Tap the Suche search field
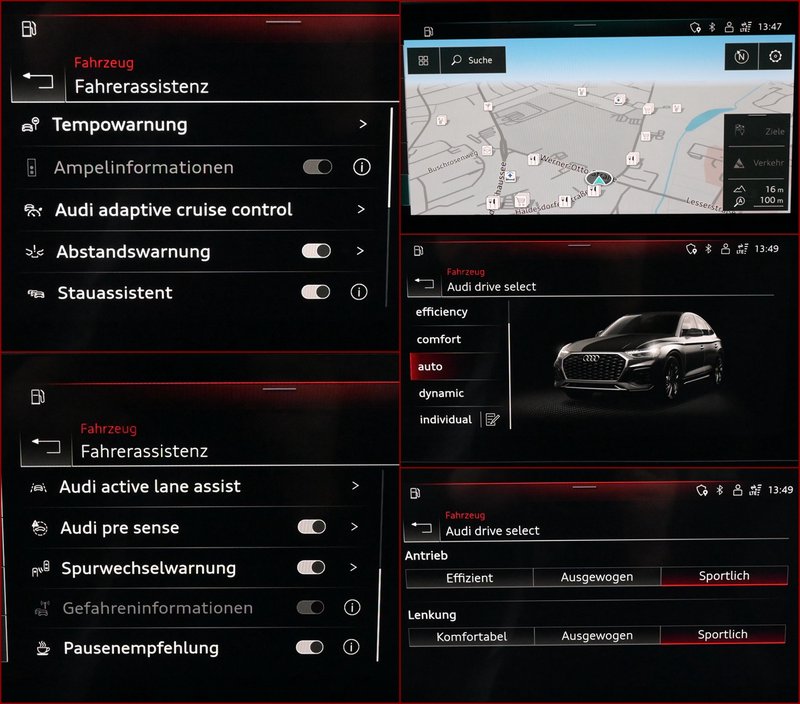The image size is (800, 704). click(472, 60)
